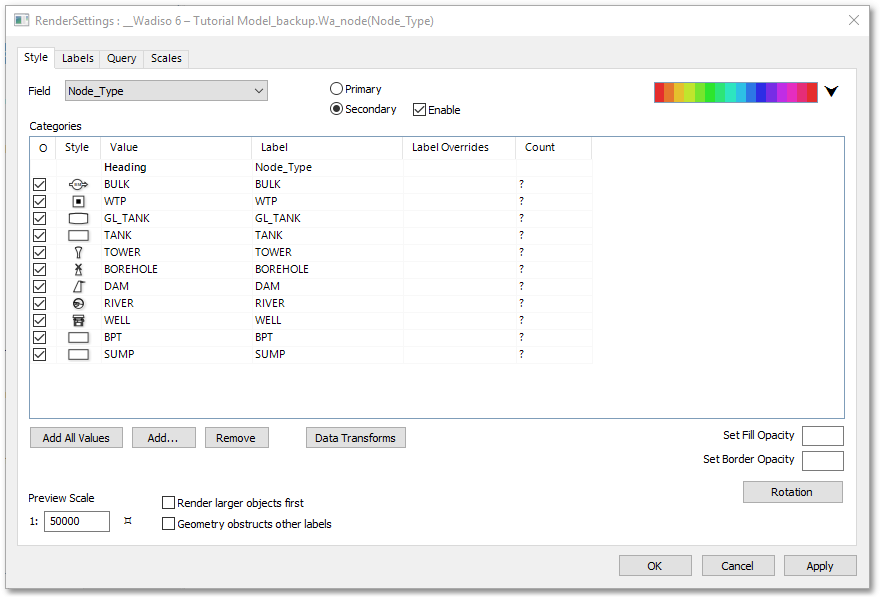The height and width of the screenshot is (600, 881).
Task: Click the Label Overrides column header
Action: (459, 147)
